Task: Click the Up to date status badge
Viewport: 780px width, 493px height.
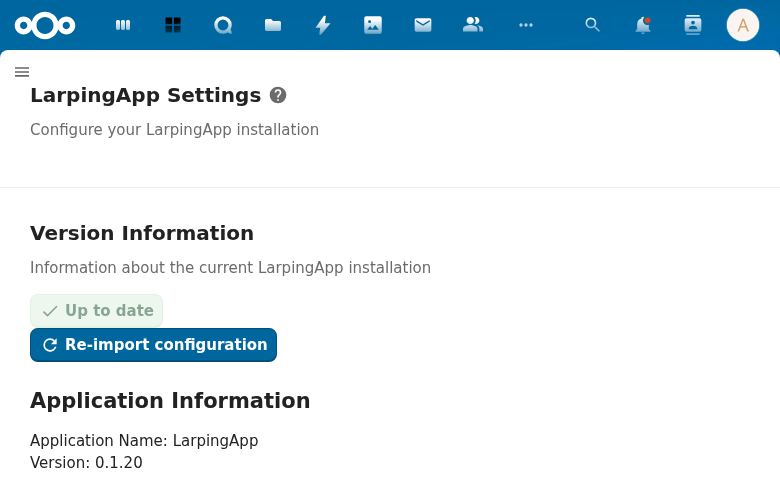Action: click(x=97, y=311)
